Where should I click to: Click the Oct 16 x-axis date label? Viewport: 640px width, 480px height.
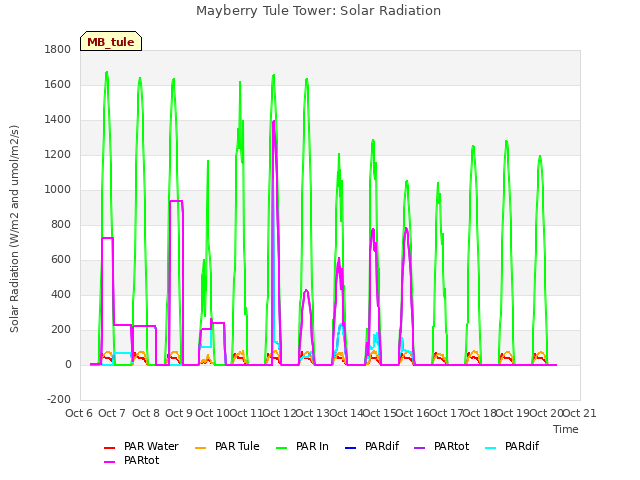pos(413,413)
